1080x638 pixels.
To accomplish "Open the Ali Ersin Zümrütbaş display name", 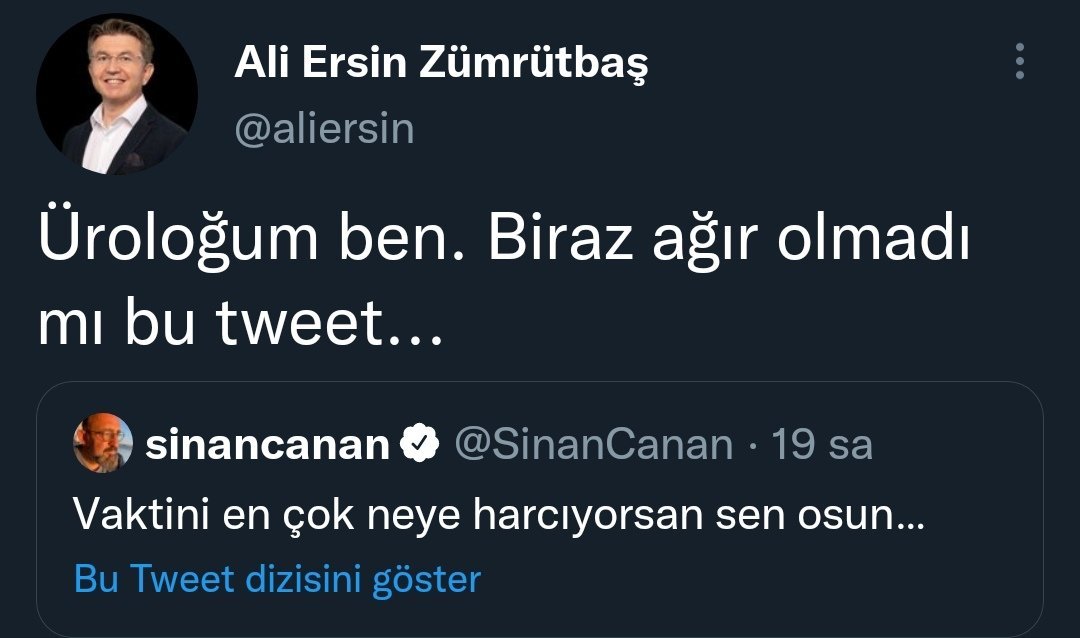I will 441,64.
